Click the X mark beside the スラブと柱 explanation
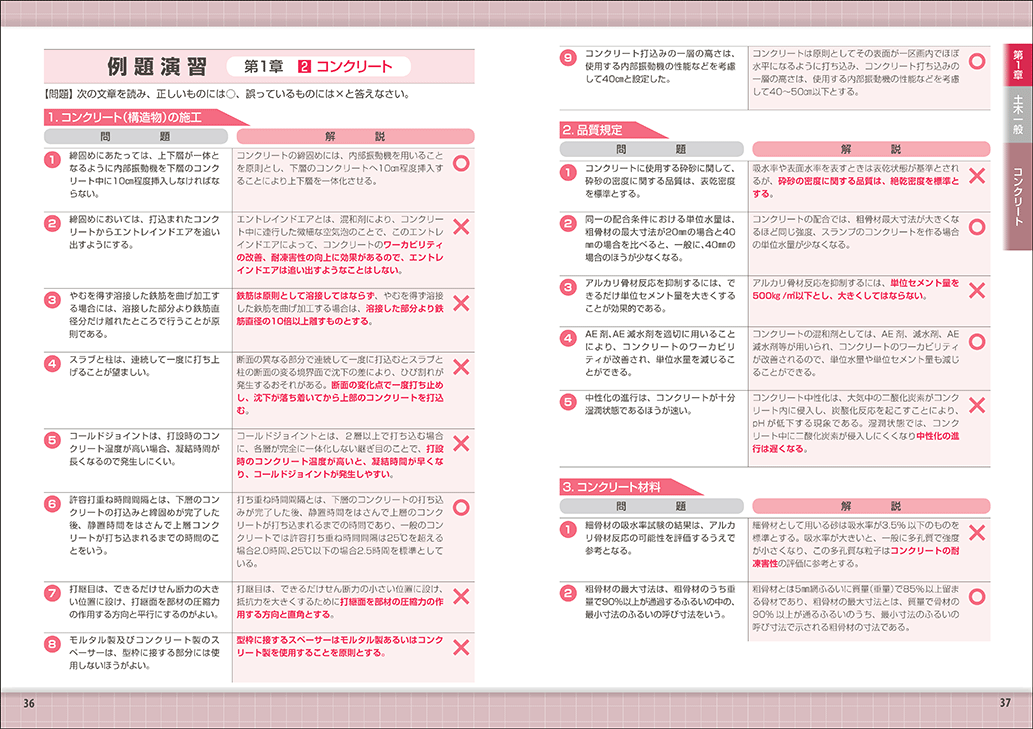Image resolution: width=1033 pixels, height=729 pixels. tap(461, 367)
